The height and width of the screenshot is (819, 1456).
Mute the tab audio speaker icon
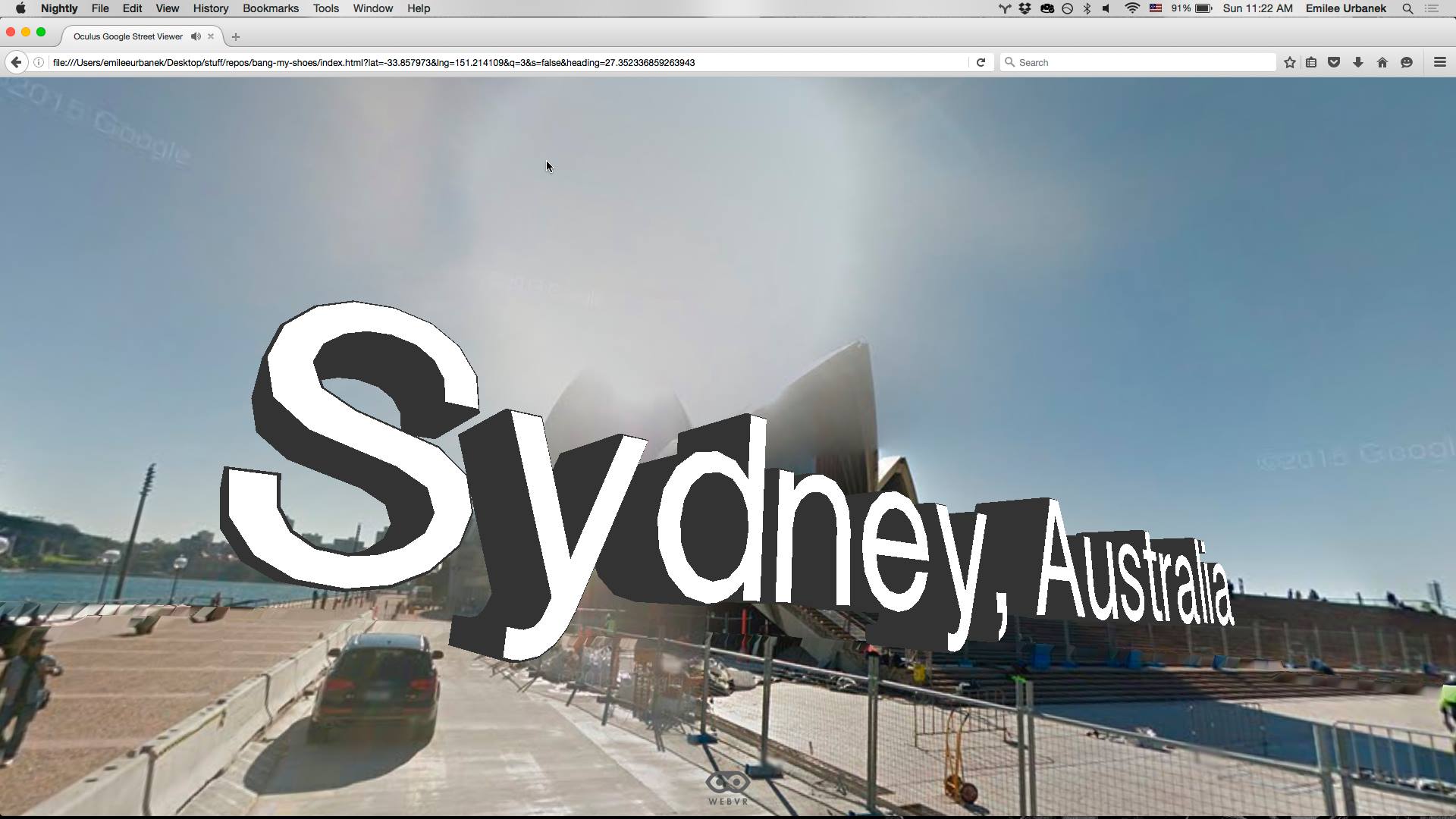click(x=196, y=36)
